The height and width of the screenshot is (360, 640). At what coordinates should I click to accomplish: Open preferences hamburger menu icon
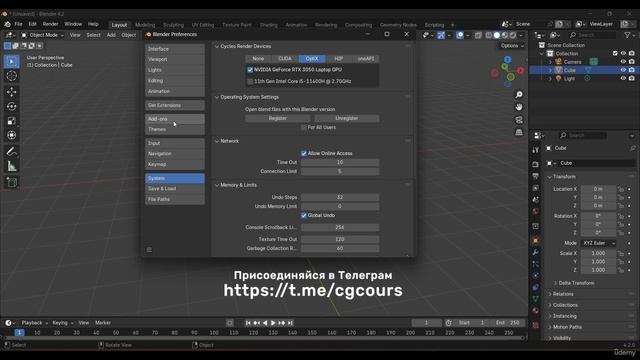(149, 249)
